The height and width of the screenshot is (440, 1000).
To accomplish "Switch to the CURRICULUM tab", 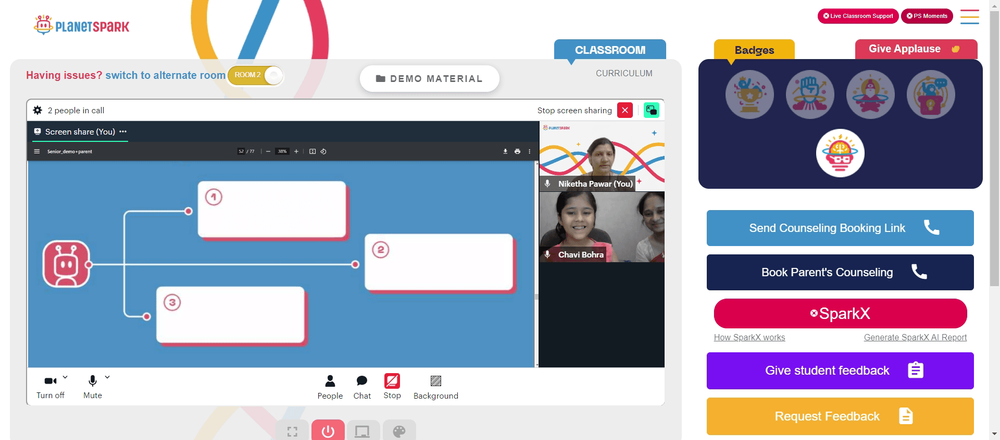I will [624, 73].
